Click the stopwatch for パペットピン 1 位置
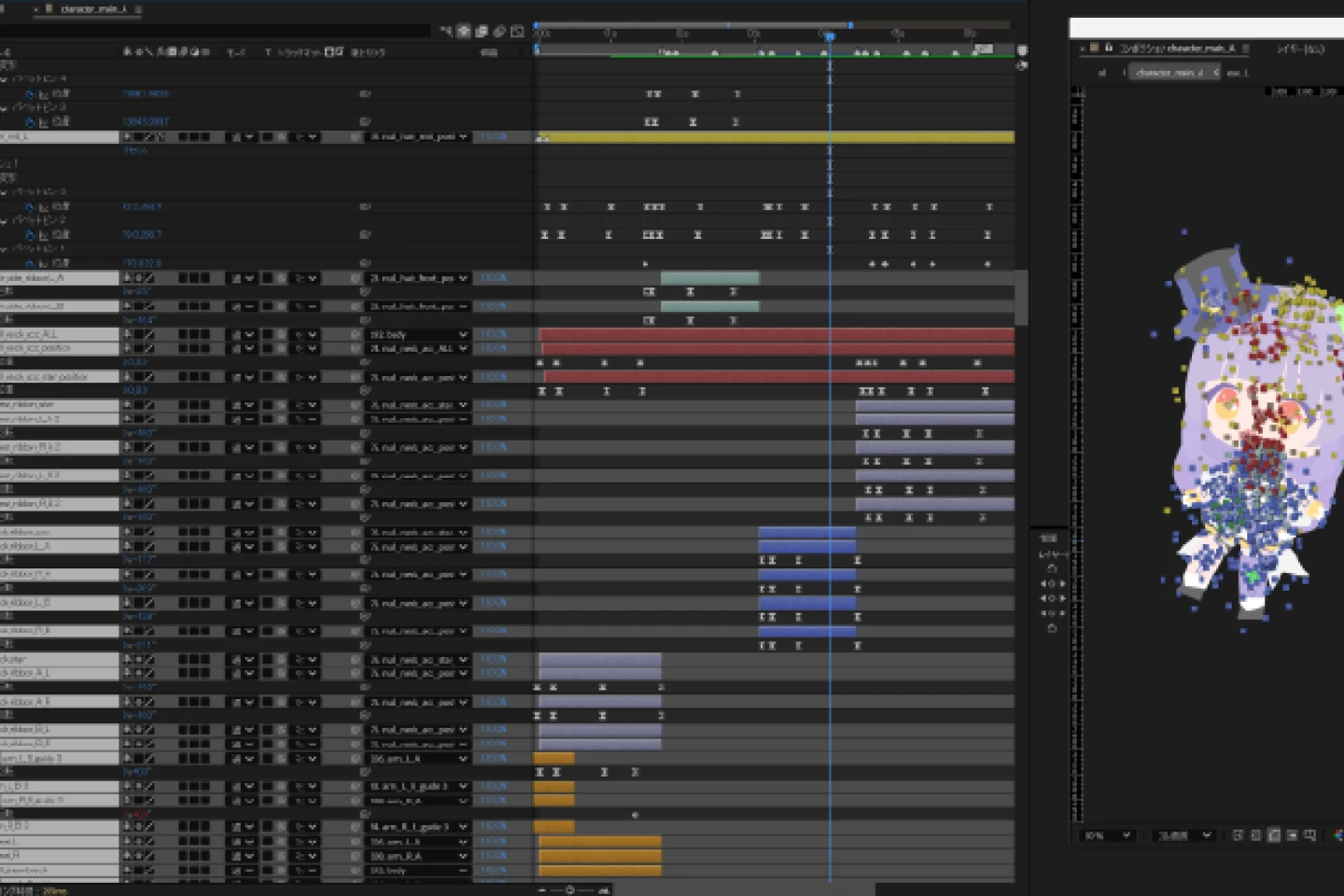 [x=31, y=263]
